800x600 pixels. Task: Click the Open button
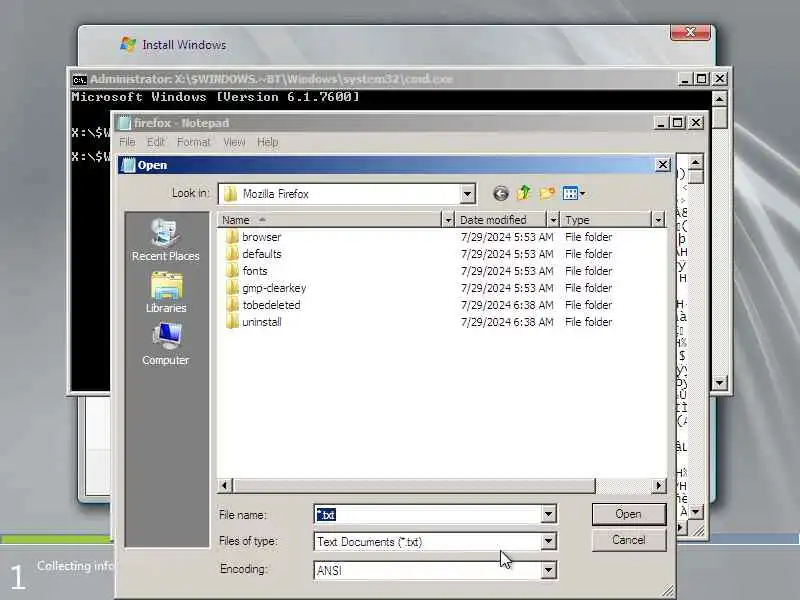click(x=629, y=514)
